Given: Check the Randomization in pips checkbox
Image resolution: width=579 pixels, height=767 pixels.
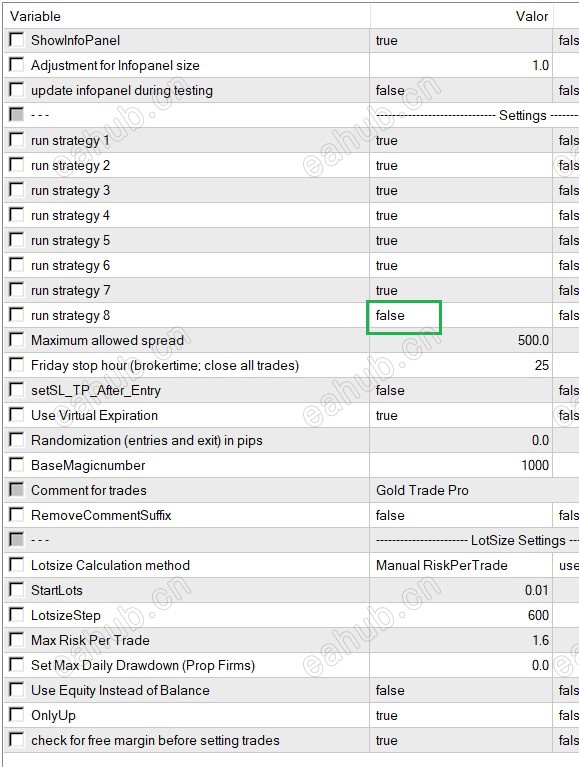Looking at the screenshot, I should click(x=17, y=440).
